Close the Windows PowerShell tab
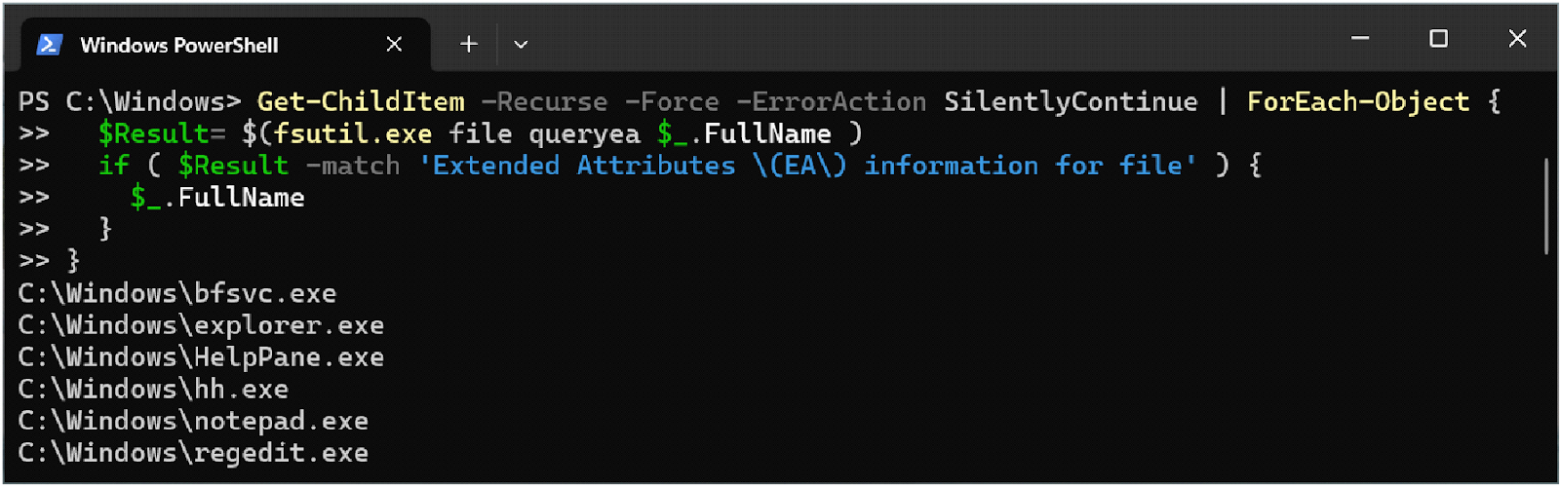This screenshot has height=486, width=1560. 394,44
